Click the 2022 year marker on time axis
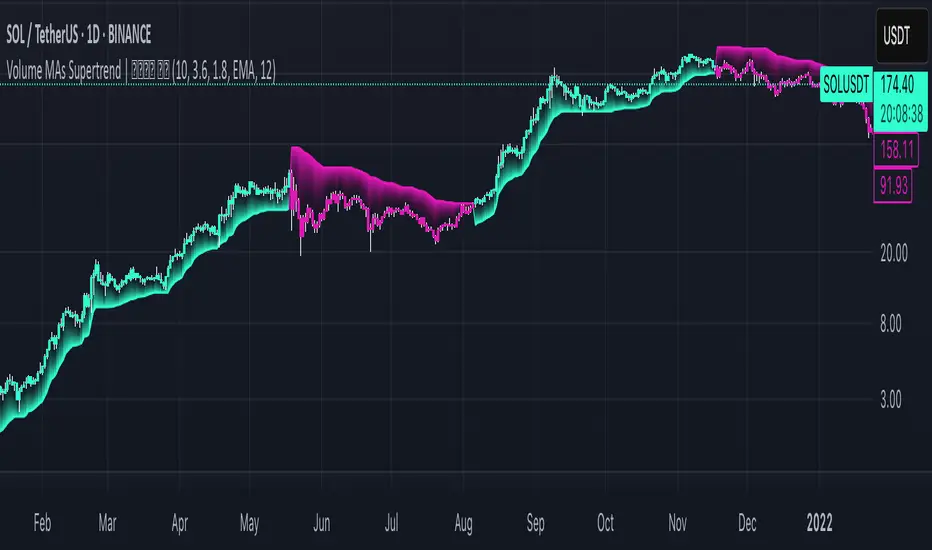Image resolution: width=932 pixels, height=550 pixels. pyautogui.click(x=819, y=522)
